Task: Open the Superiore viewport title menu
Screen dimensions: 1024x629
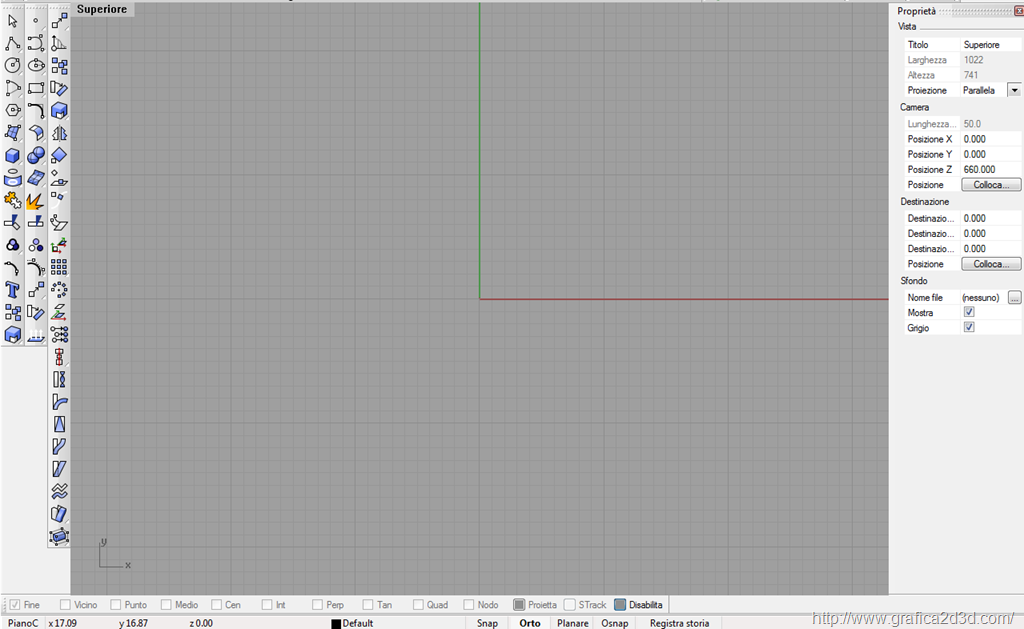Action: (101, 9)
